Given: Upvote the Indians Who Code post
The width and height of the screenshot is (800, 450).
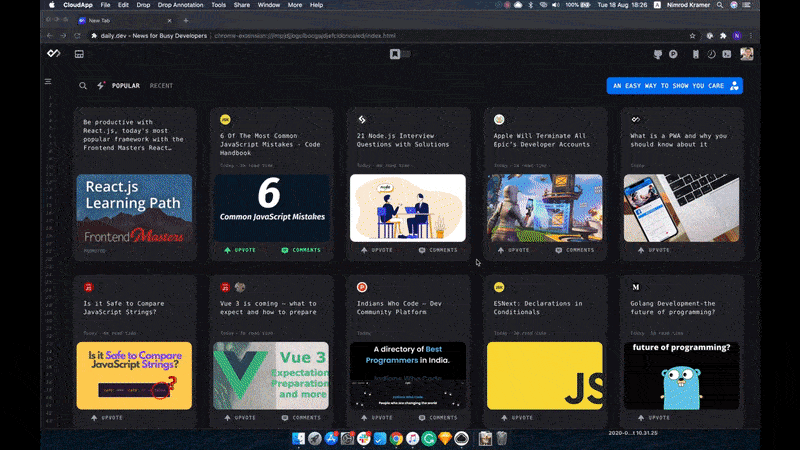Looking at the screenshot, I should [x=377, y=417].
